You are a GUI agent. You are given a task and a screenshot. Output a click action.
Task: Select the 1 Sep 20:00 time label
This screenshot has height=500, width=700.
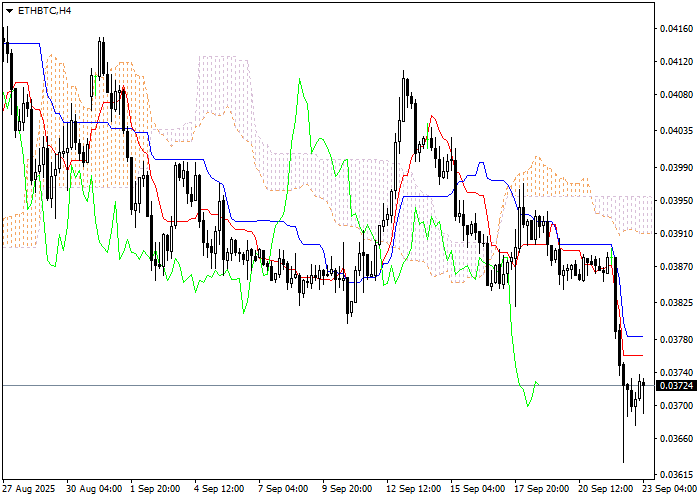pyautogui.click(x=155, y=489)
